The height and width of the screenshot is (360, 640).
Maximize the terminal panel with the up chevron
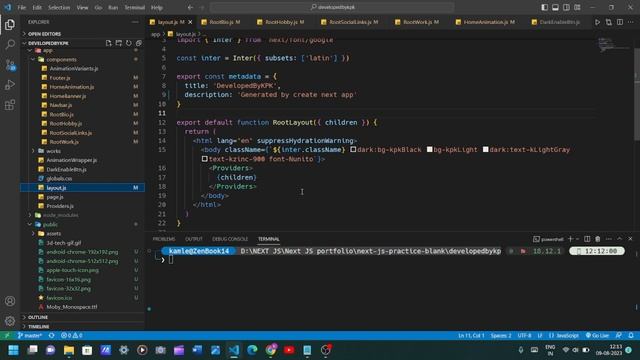620,239
